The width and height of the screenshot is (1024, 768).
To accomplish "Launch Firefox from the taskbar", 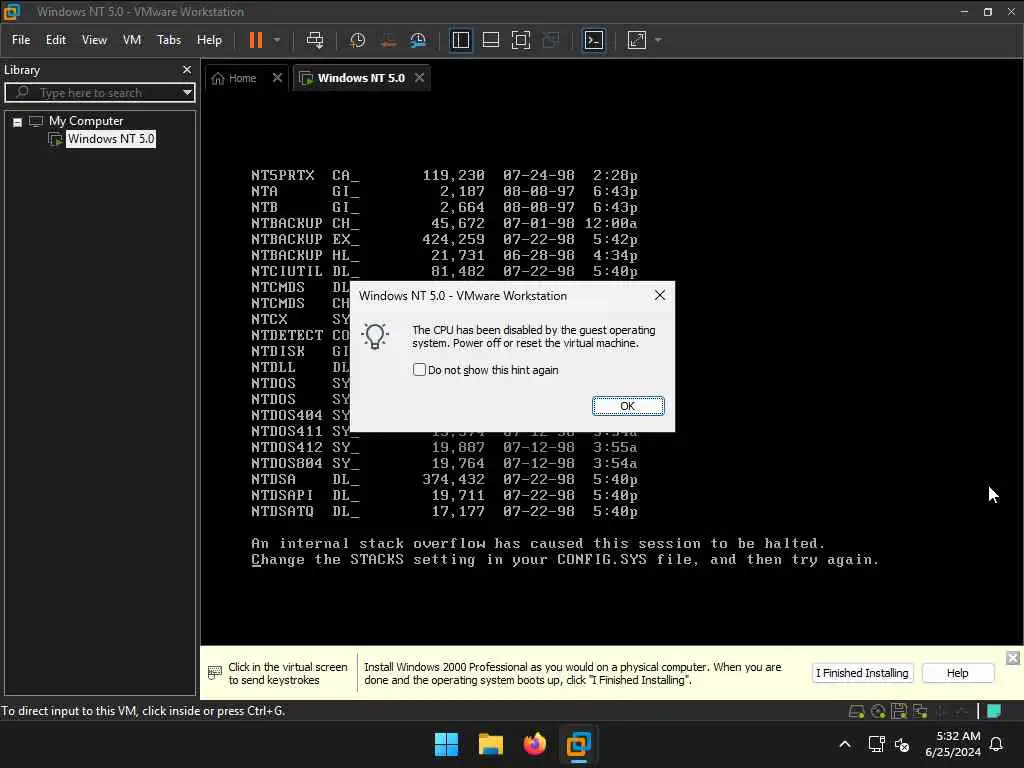I will click(534, 744).
